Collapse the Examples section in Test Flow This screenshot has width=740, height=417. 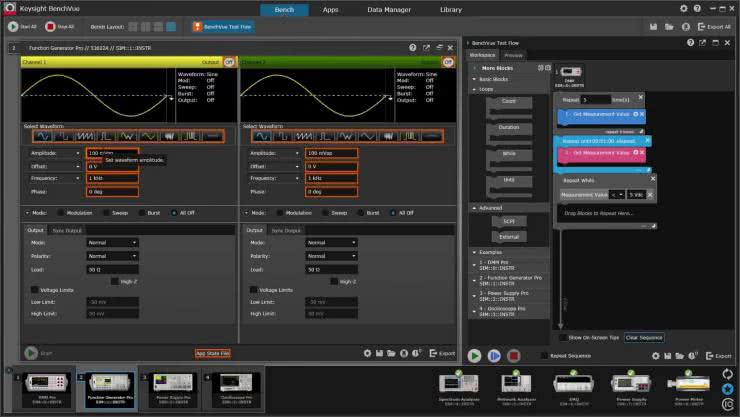coord(475,253)
